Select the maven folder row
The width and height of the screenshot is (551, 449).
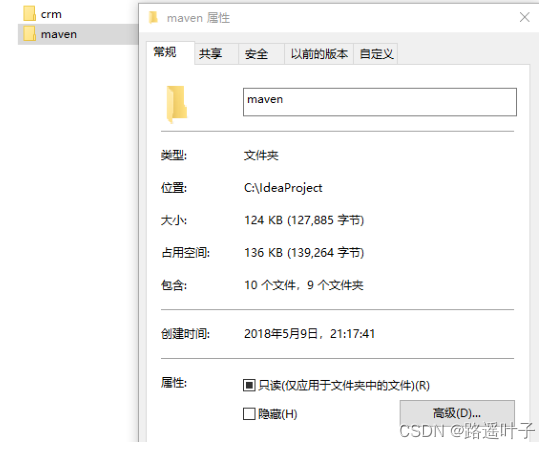(78, 34)
